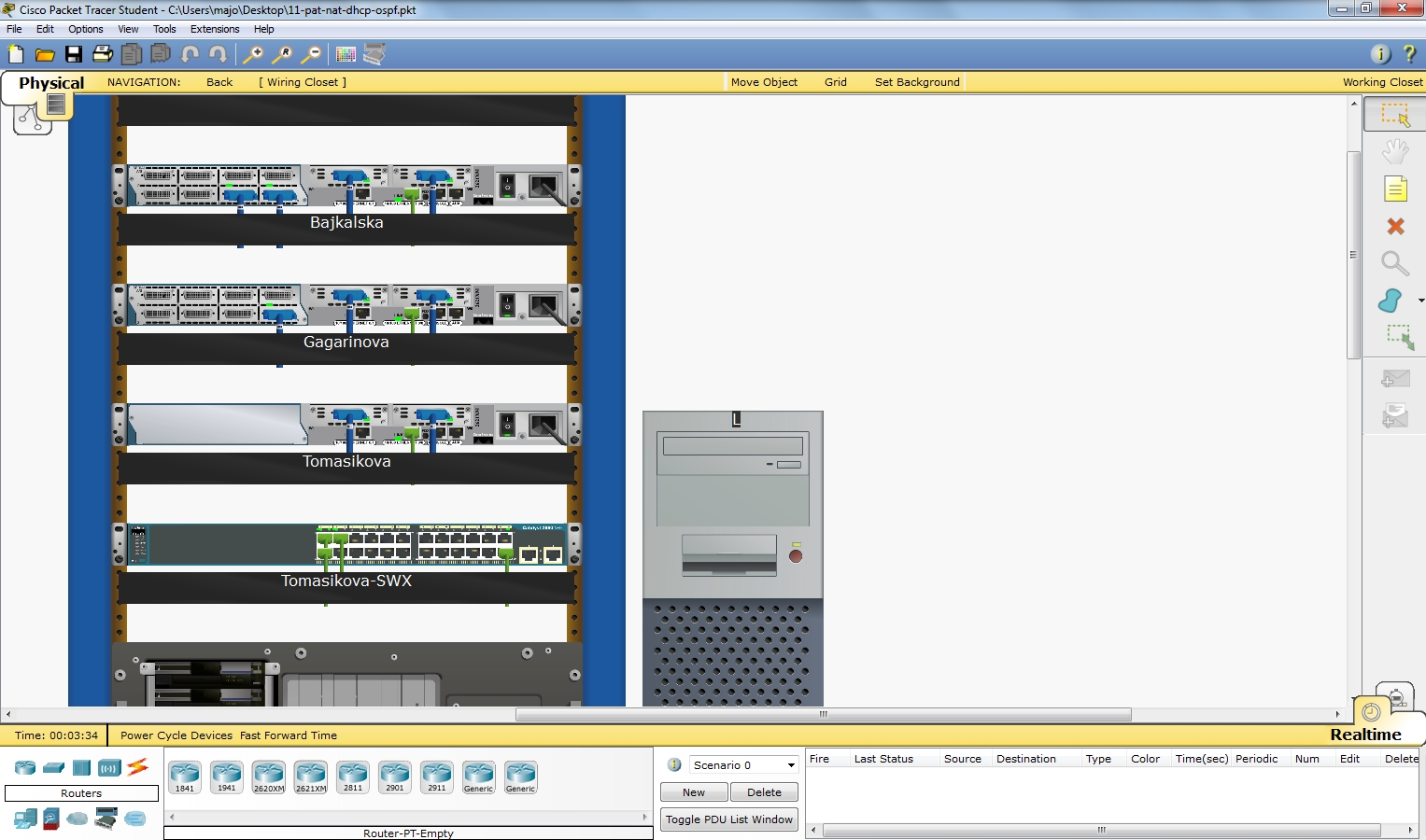Choose the WAN Emulation cloud icon

[78, 819]
